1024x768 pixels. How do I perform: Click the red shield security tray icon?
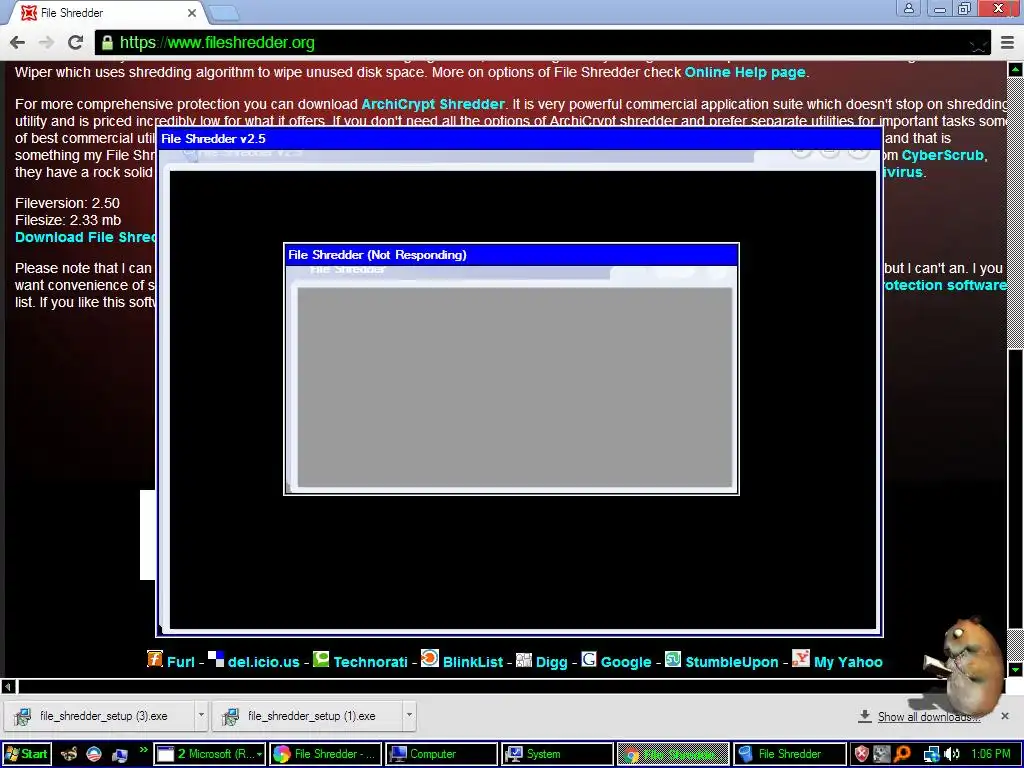(x=861, y=754)
